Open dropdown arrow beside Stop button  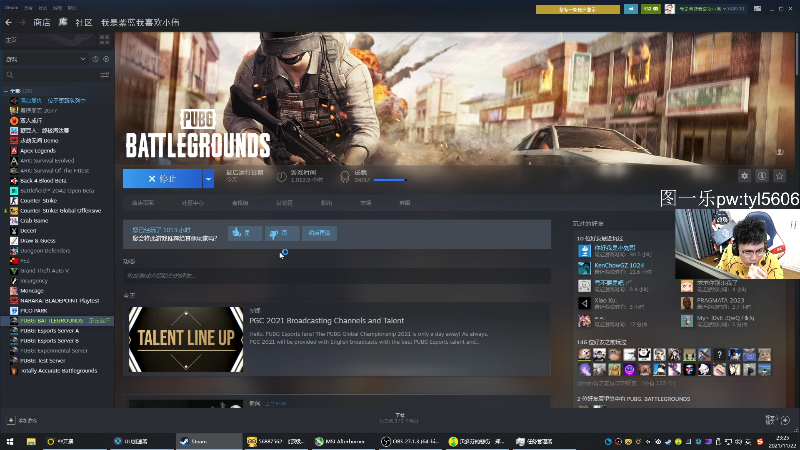[x=208, y=179]
